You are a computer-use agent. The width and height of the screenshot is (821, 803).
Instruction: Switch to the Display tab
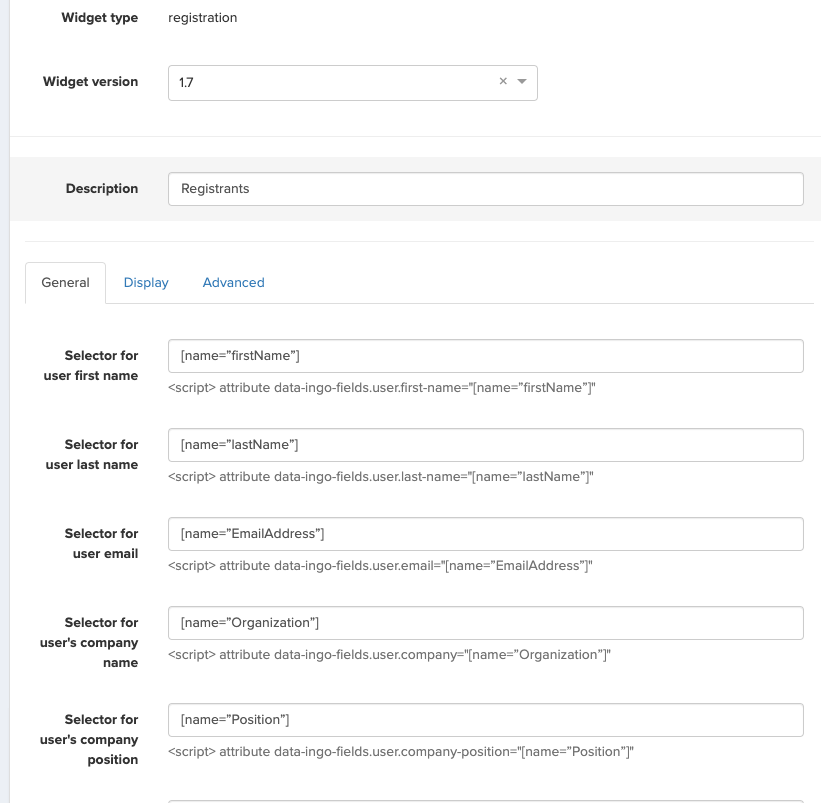(146, 282)
